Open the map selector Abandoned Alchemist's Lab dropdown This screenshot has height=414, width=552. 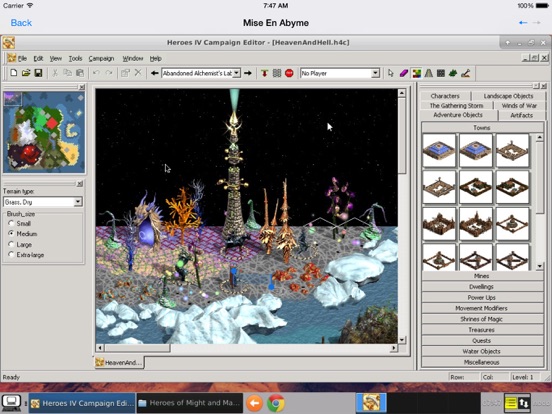(x=237, y=73)
